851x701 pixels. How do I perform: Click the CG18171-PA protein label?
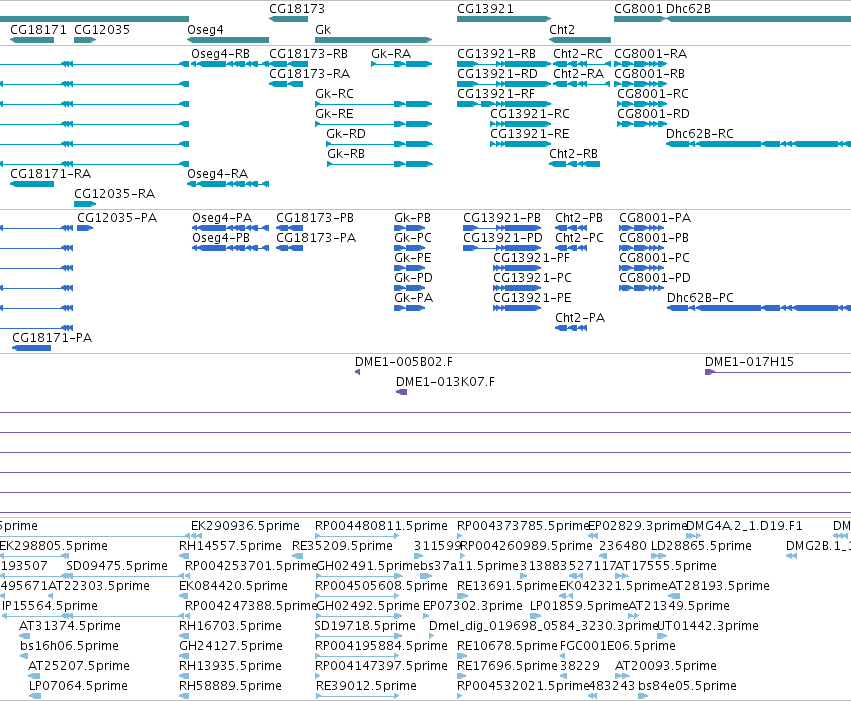[x=52, y=338]
